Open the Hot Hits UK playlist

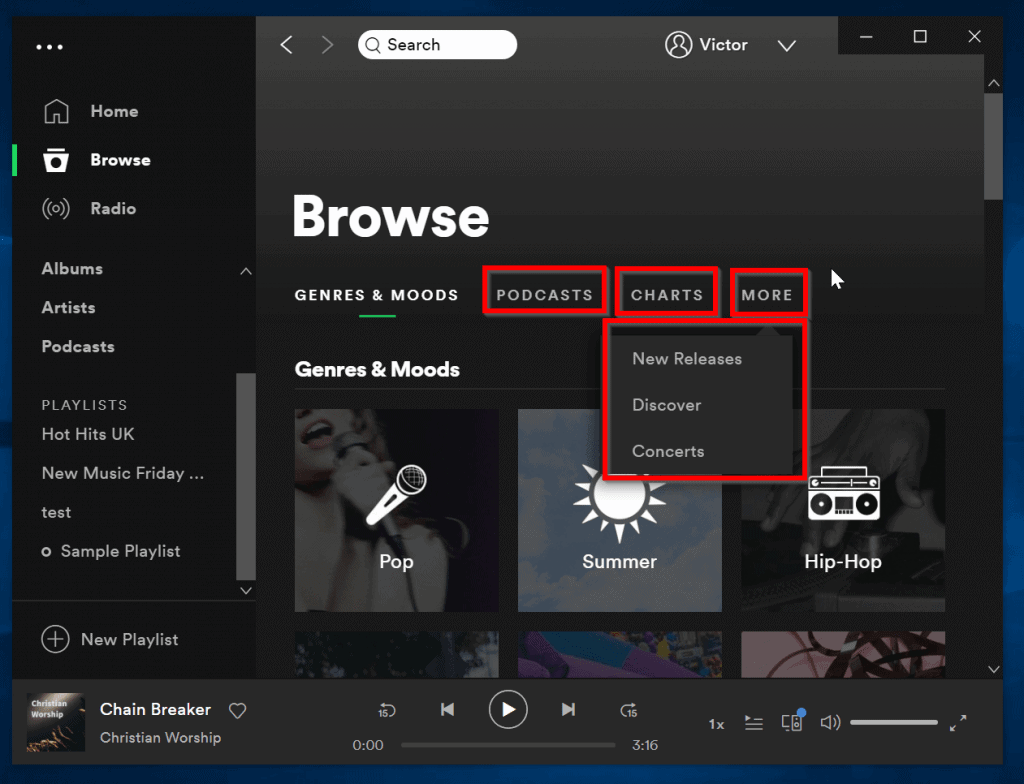coord(88,434)
